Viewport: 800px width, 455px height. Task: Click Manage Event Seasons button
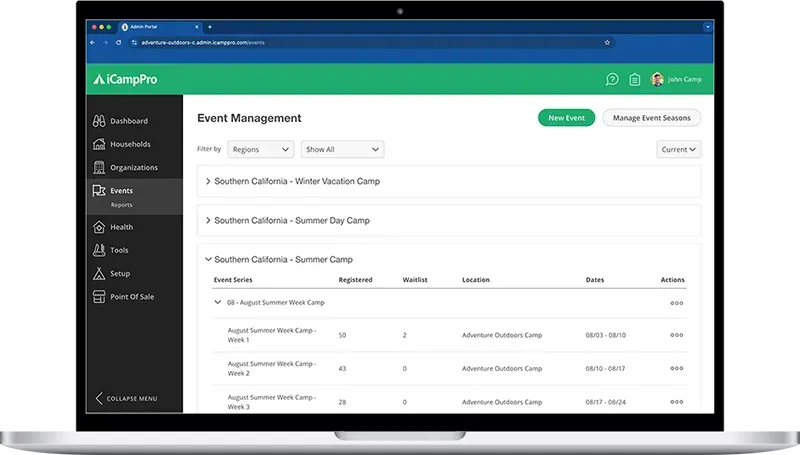point(652,118)
